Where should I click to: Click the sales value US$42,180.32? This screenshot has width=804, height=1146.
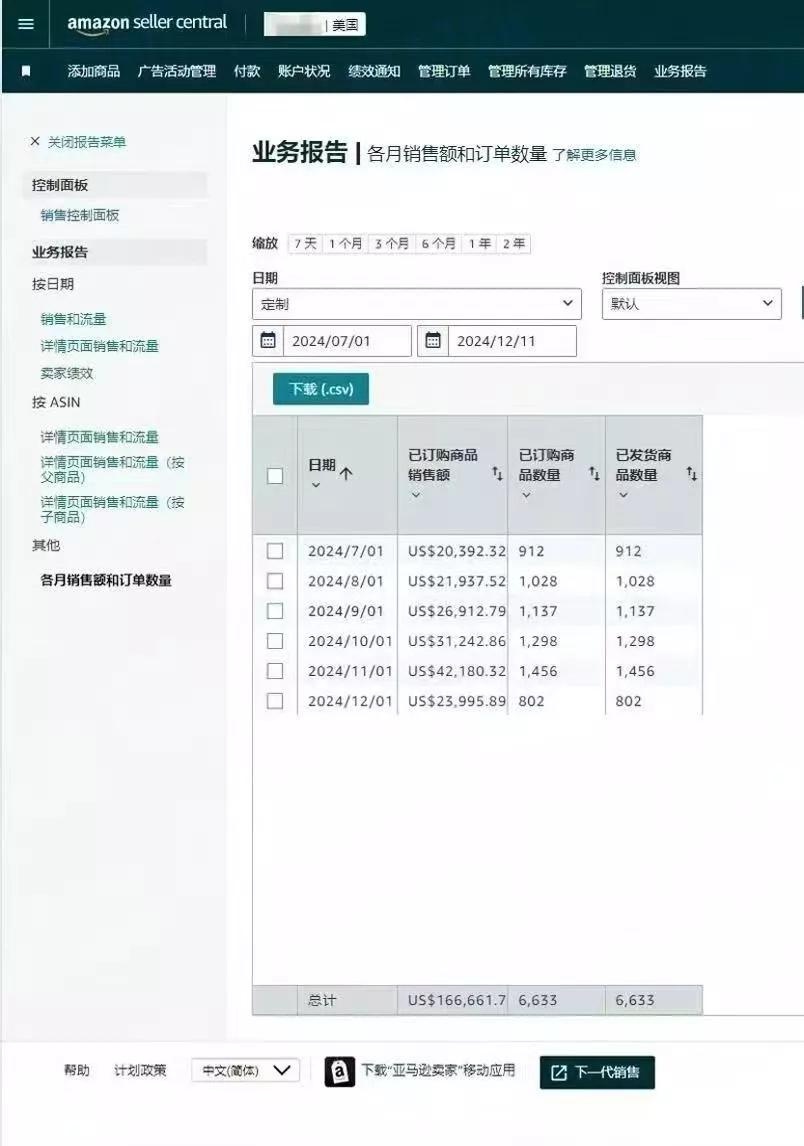coord(457,671)
